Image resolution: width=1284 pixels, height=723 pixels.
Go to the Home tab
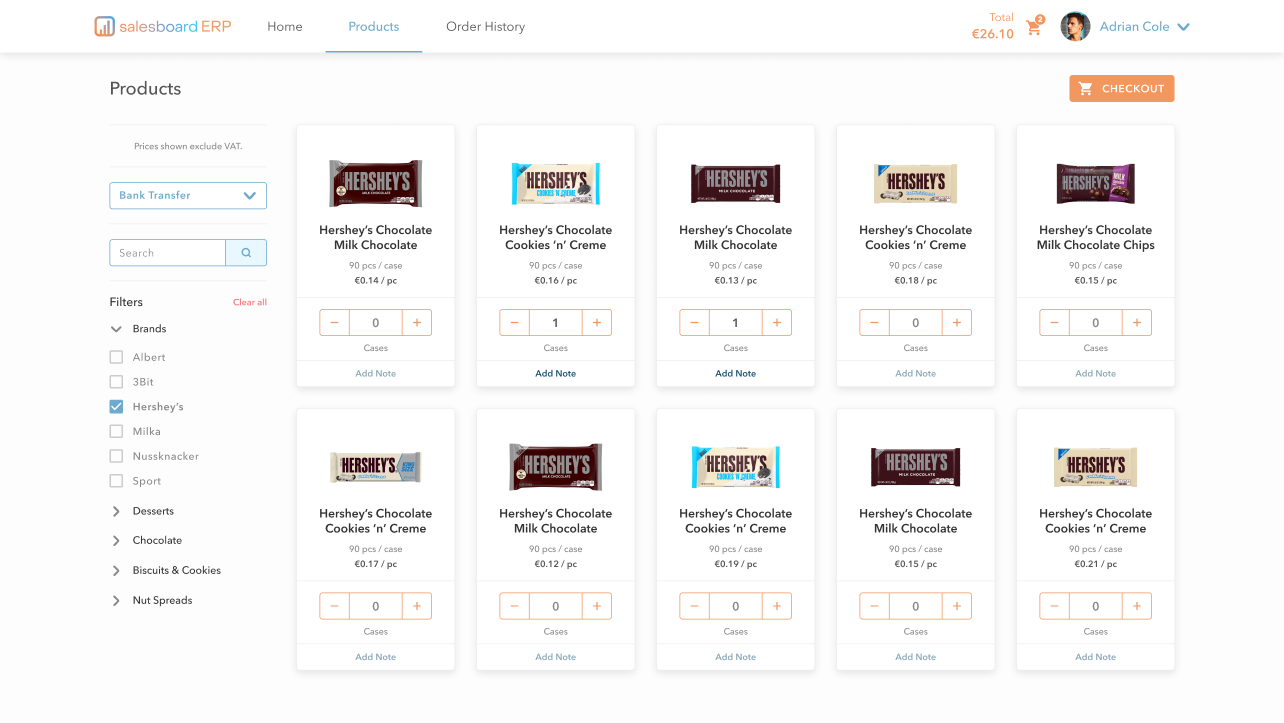click(285, 27)
